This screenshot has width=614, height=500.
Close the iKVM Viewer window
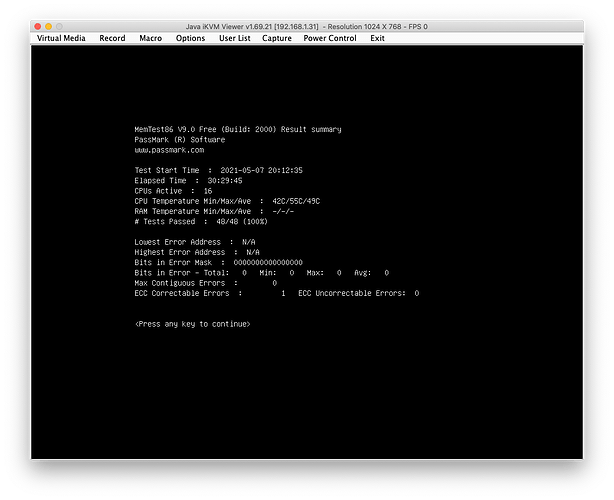pos(38,27)
